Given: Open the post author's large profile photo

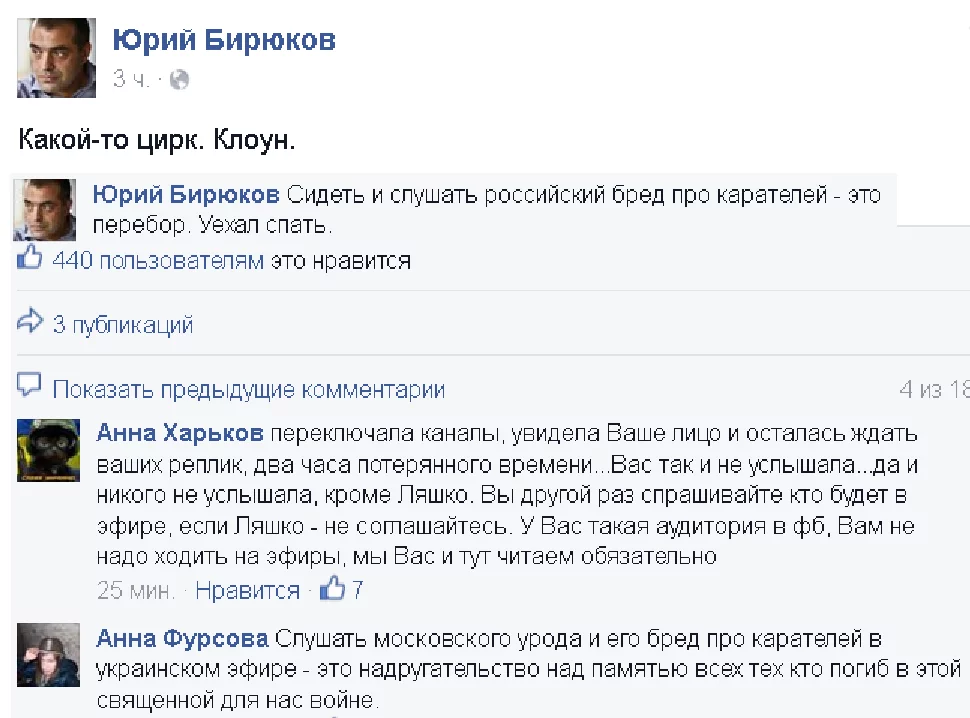Looking at the screenshot, I should (x=56, y=57).
